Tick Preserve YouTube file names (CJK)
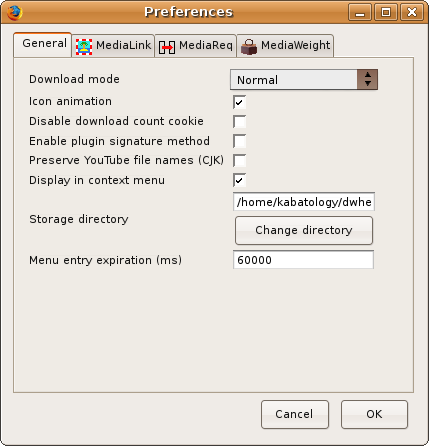The width and height of the screenshot is (429, 446). coord(239,161)
